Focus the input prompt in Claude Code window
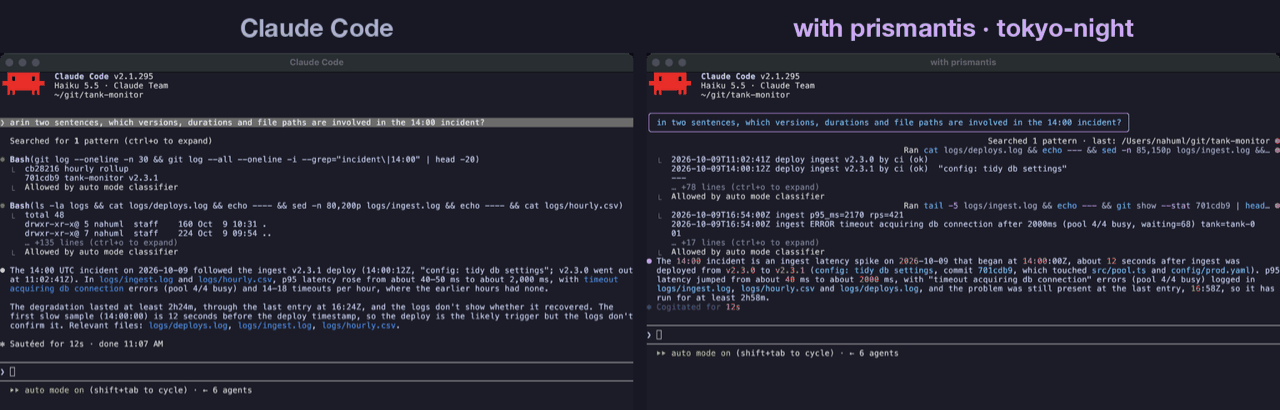The height and width of the screenshot is (410, 1280). (316, 372)
